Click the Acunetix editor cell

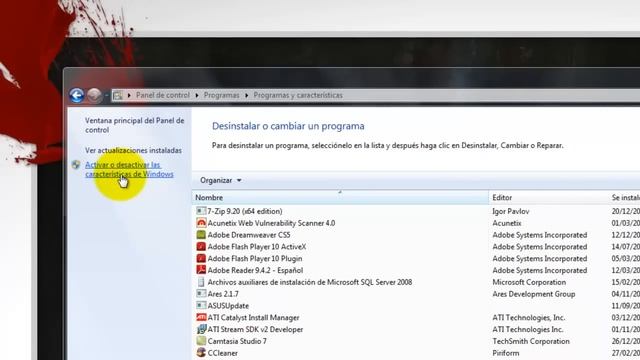(507, 223)
